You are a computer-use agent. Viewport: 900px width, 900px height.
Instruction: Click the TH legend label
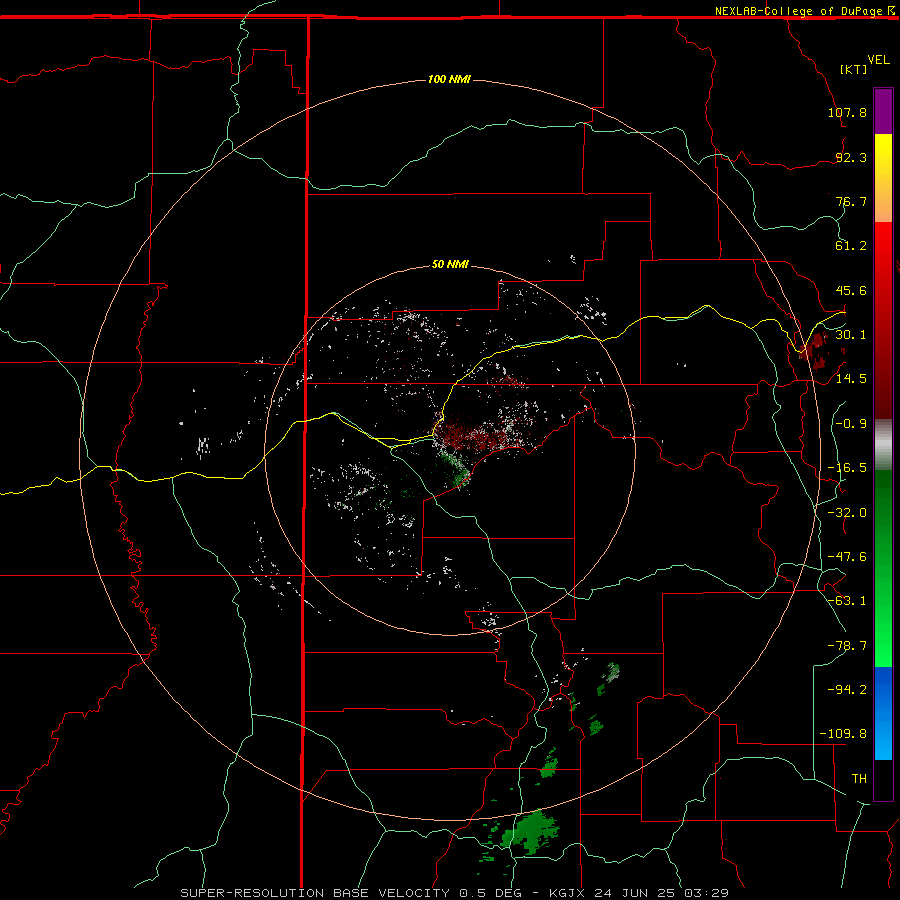coord(859,779)
